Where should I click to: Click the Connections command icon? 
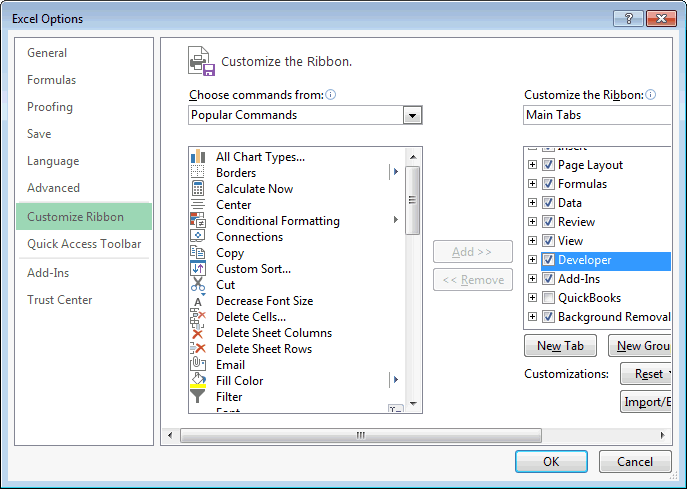tap(198, 236)
